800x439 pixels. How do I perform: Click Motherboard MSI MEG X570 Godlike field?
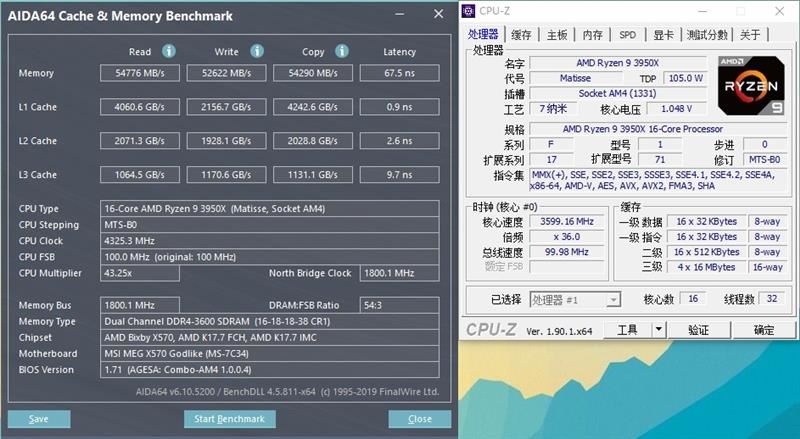(x=269, y=353)
